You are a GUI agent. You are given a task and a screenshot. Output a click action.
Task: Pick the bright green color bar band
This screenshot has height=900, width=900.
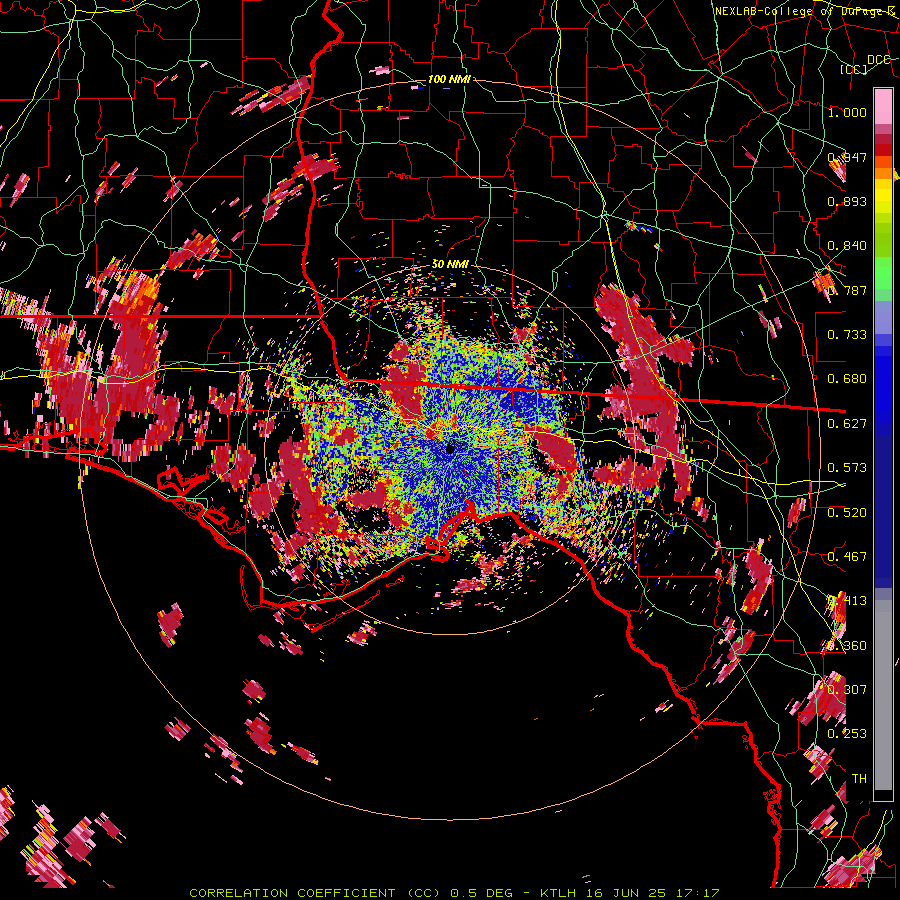(883, 273)
